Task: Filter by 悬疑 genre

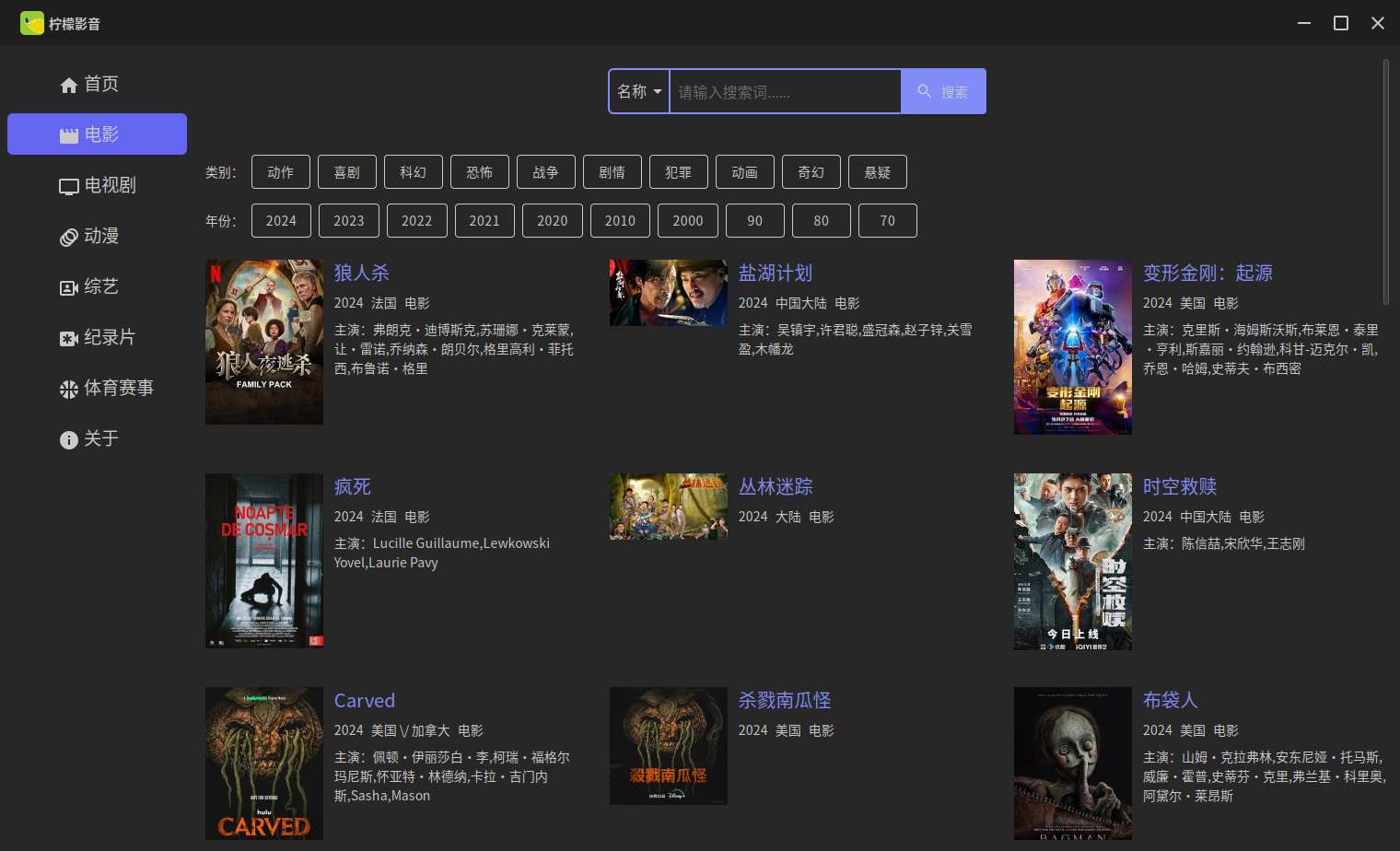Action: click(x=878, y=172)
